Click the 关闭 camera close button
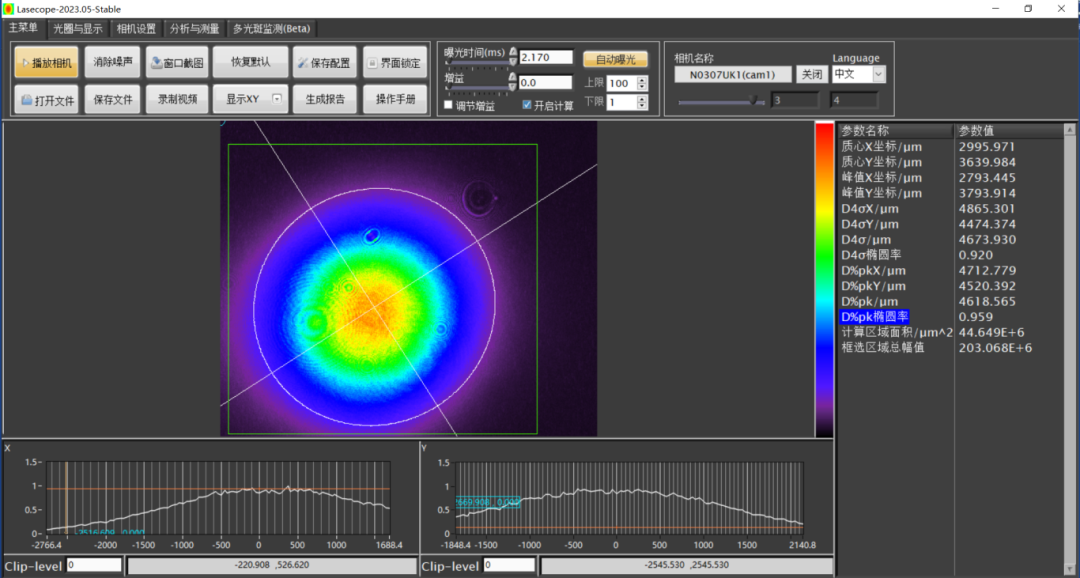The width and height of the screenshot is (1080, 578). (x=812, y=74)
